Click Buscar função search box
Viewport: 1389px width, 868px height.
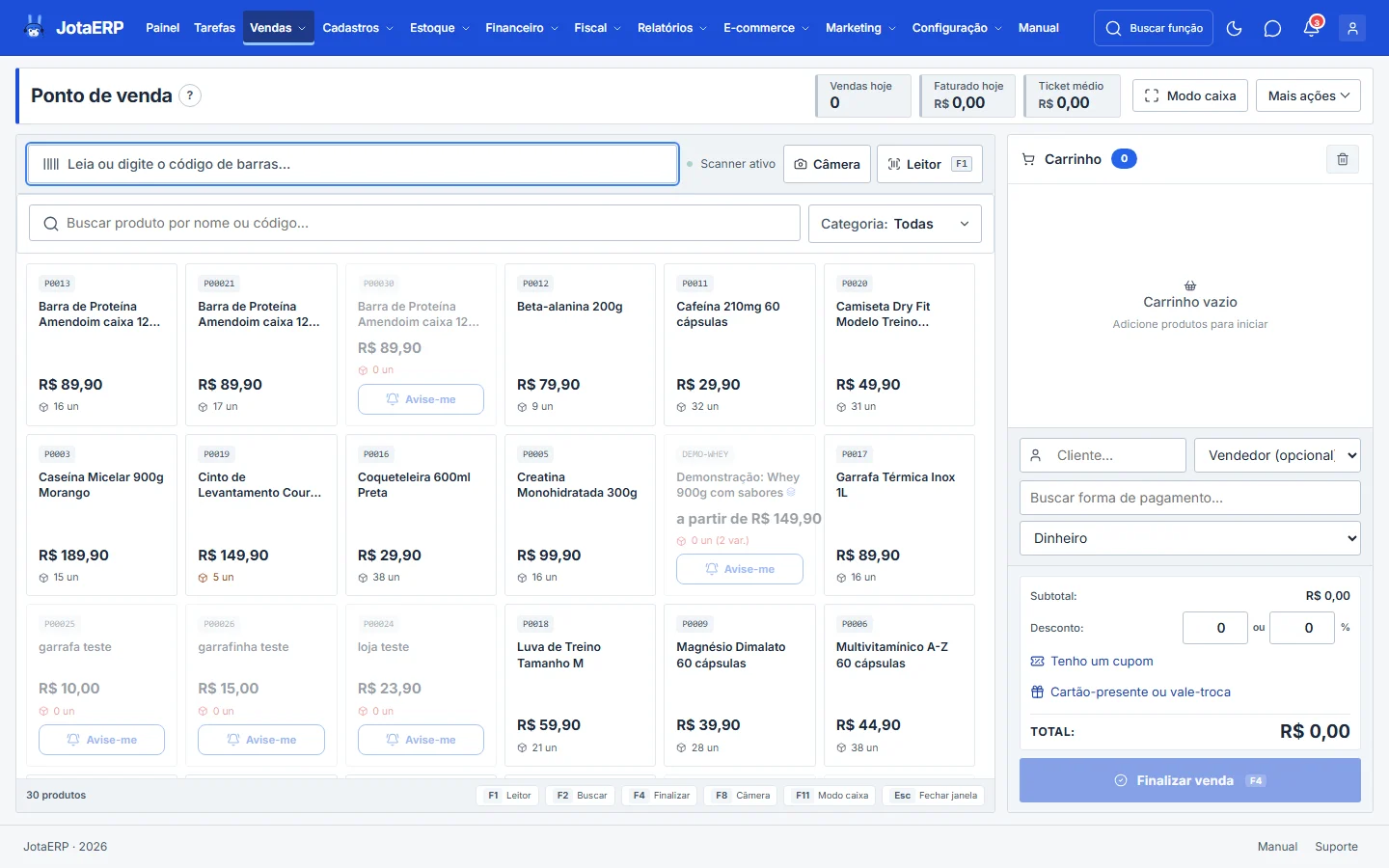[1154, 28]
